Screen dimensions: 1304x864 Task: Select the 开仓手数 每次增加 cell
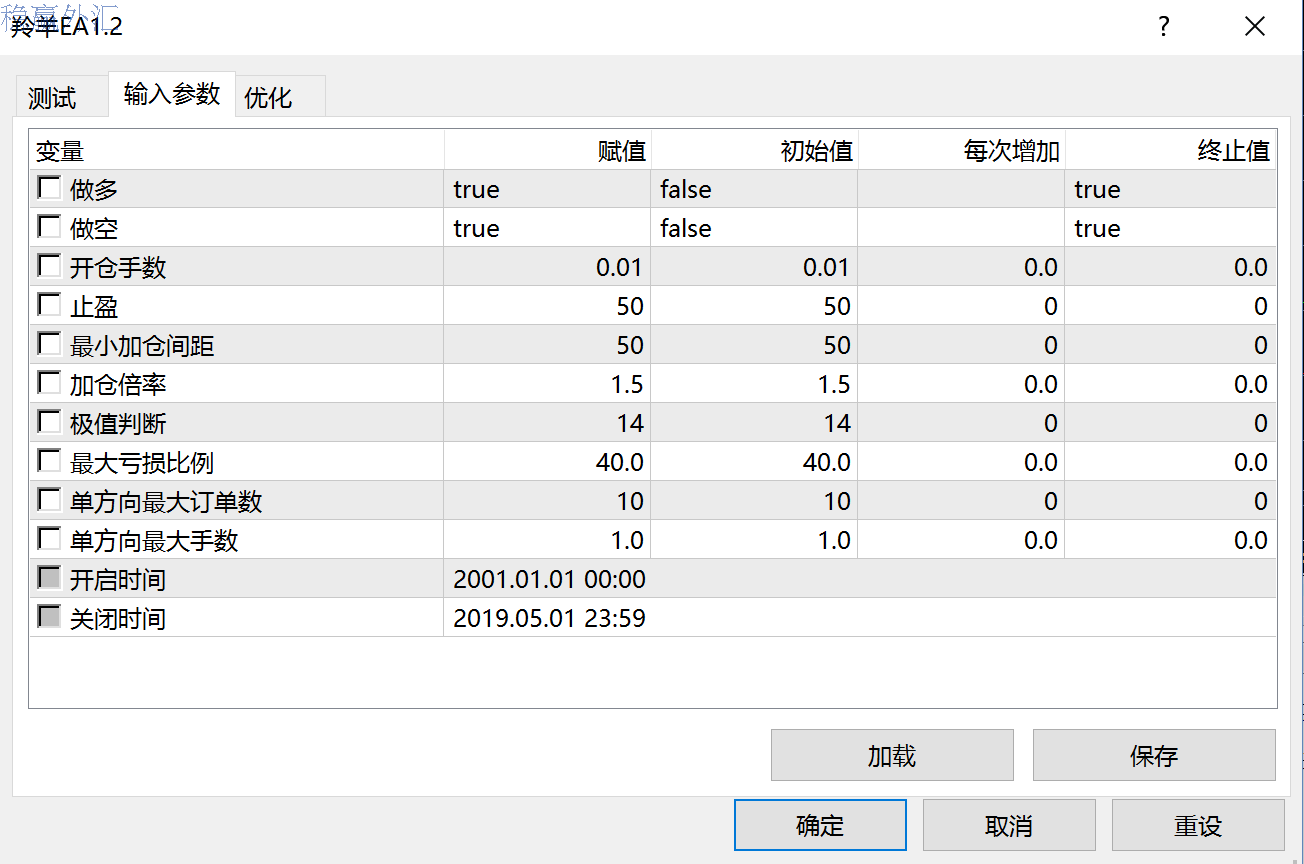pyautogui.click(x=962, y=267)
